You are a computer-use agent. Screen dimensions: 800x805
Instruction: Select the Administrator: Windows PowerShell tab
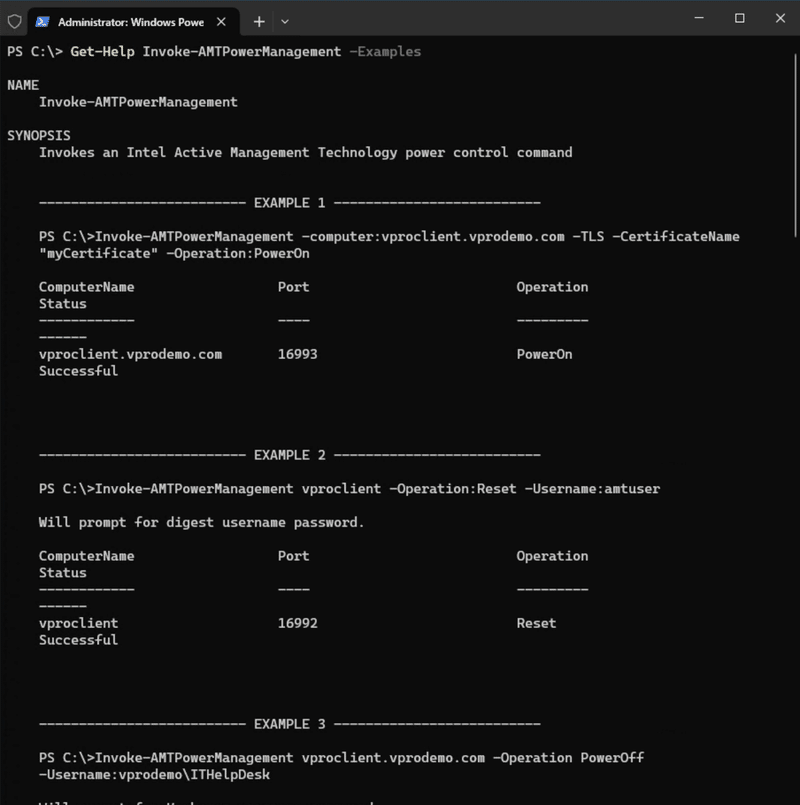(134, 22)
